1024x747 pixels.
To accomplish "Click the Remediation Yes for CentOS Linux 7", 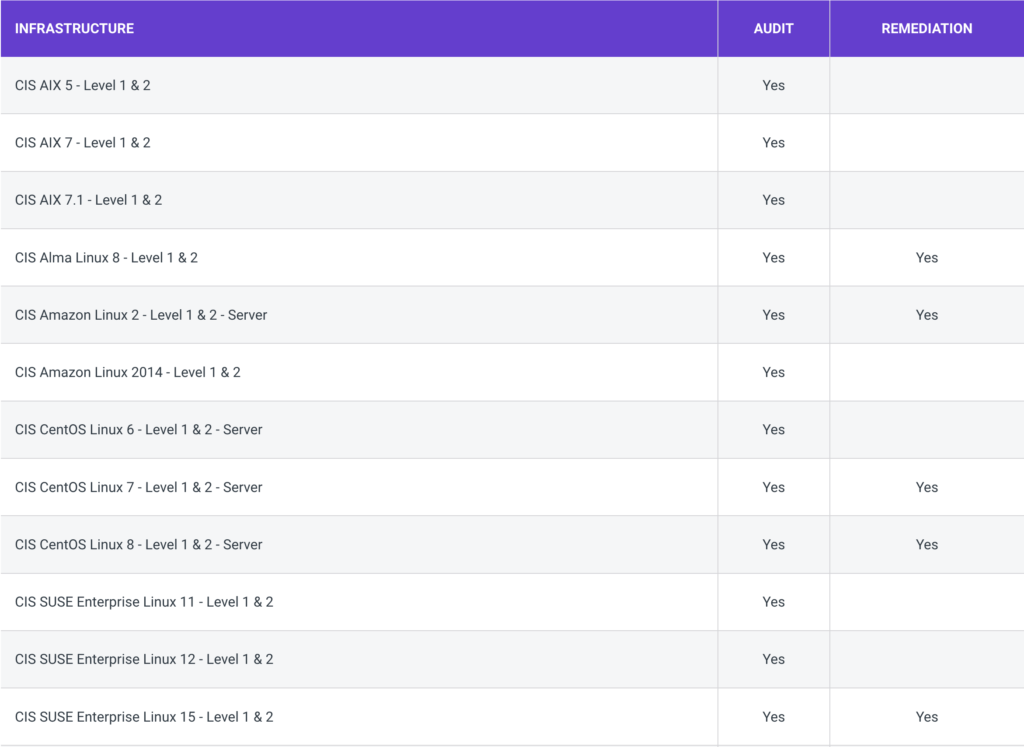I will (x=927, y=488).
